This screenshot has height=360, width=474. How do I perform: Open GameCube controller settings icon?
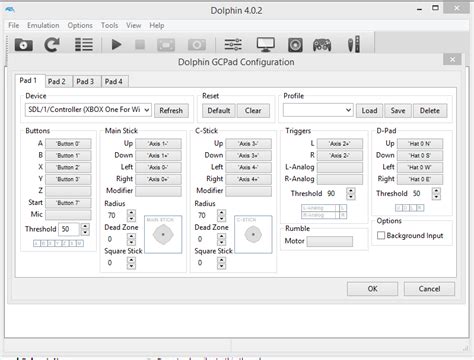click(x=322, y=45)
